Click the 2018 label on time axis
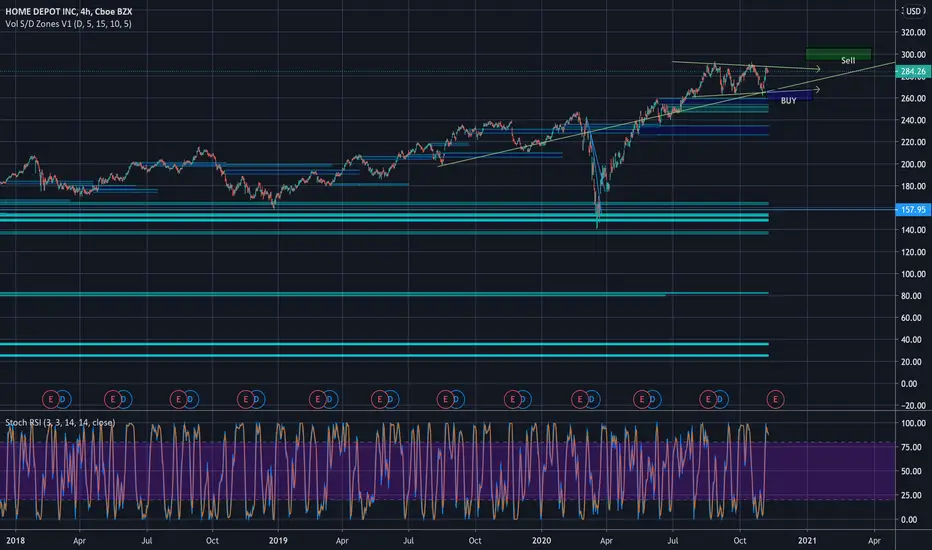 coord(15,540)
